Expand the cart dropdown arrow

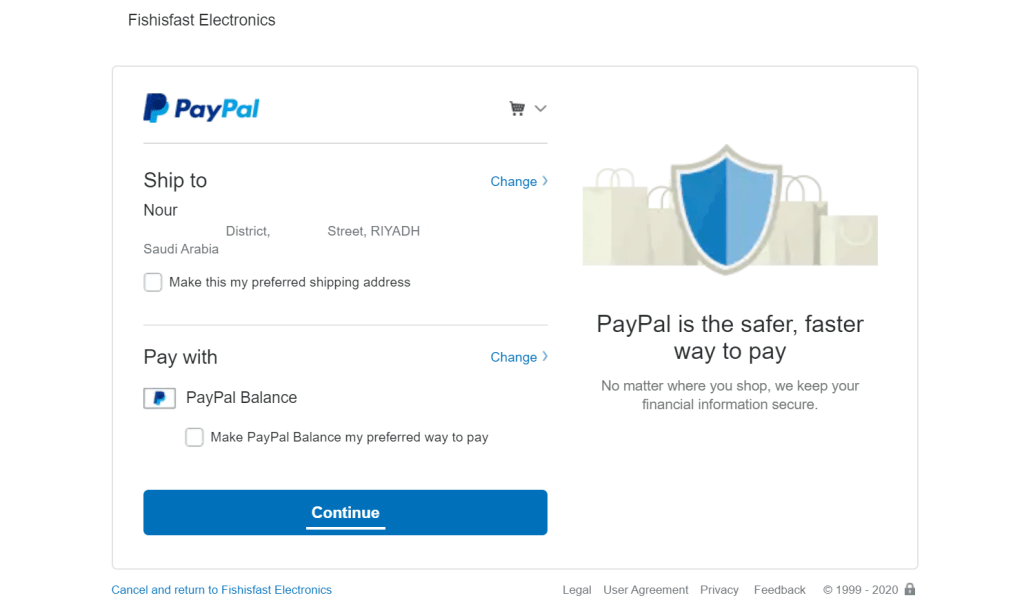541,108
